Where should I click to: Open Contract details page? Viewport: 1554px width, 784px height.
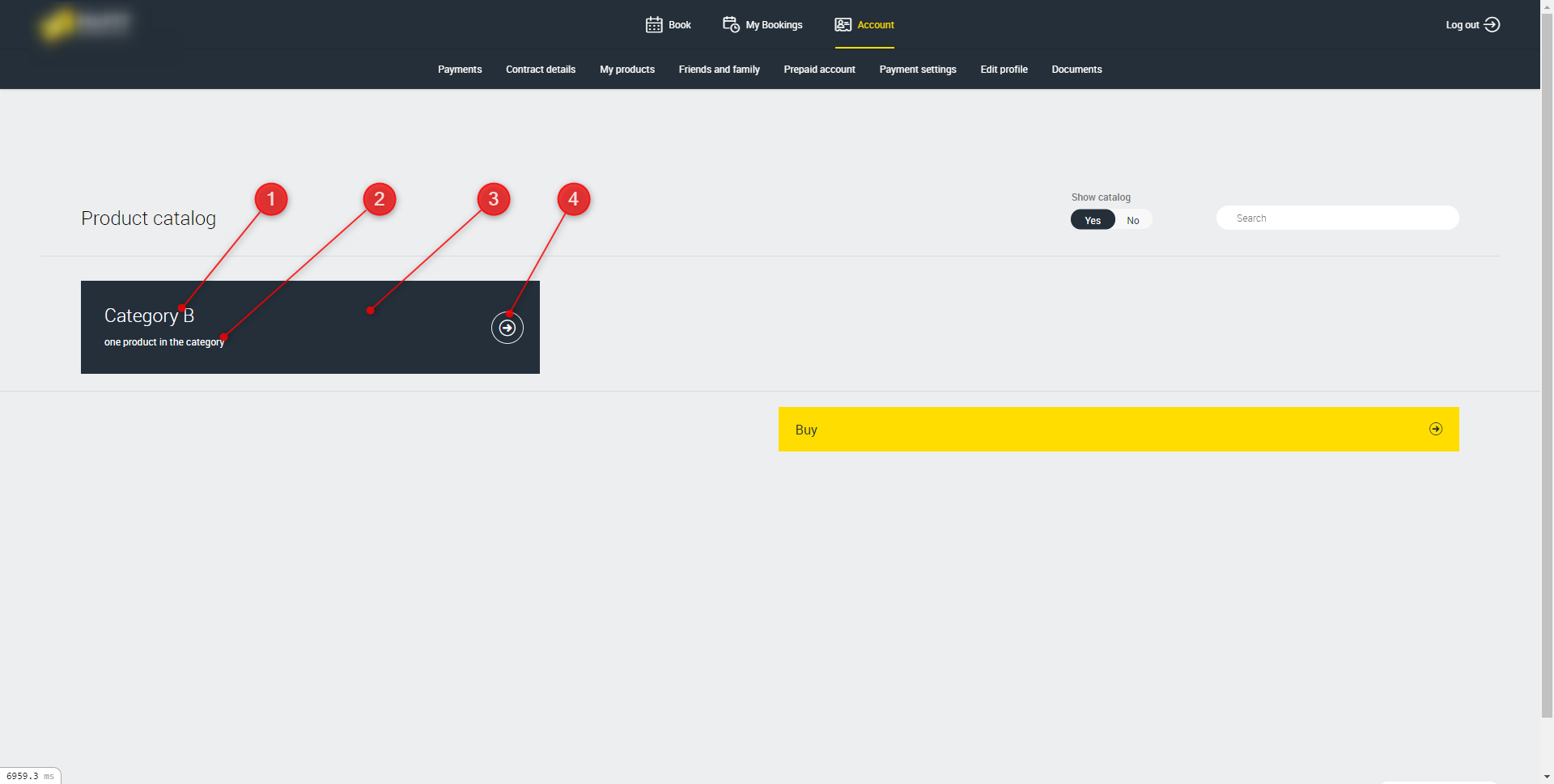pos(541,70)
